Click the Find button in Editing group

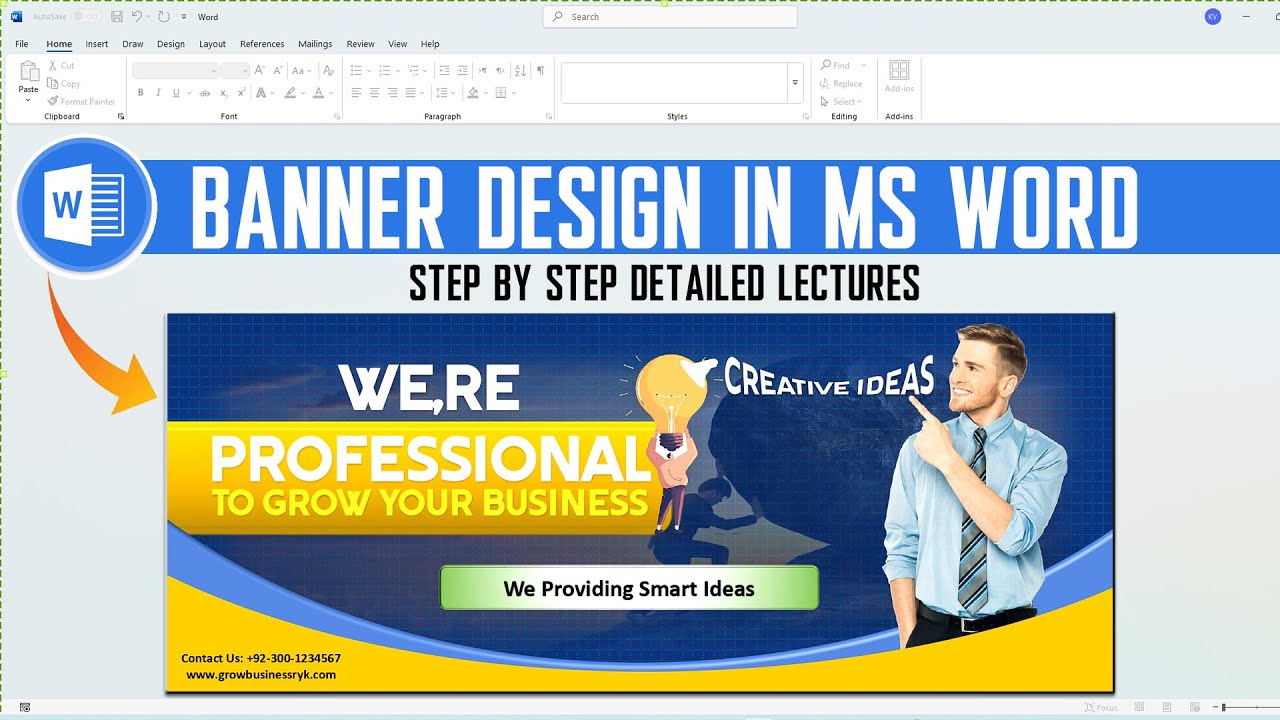(x=835, y=66)
